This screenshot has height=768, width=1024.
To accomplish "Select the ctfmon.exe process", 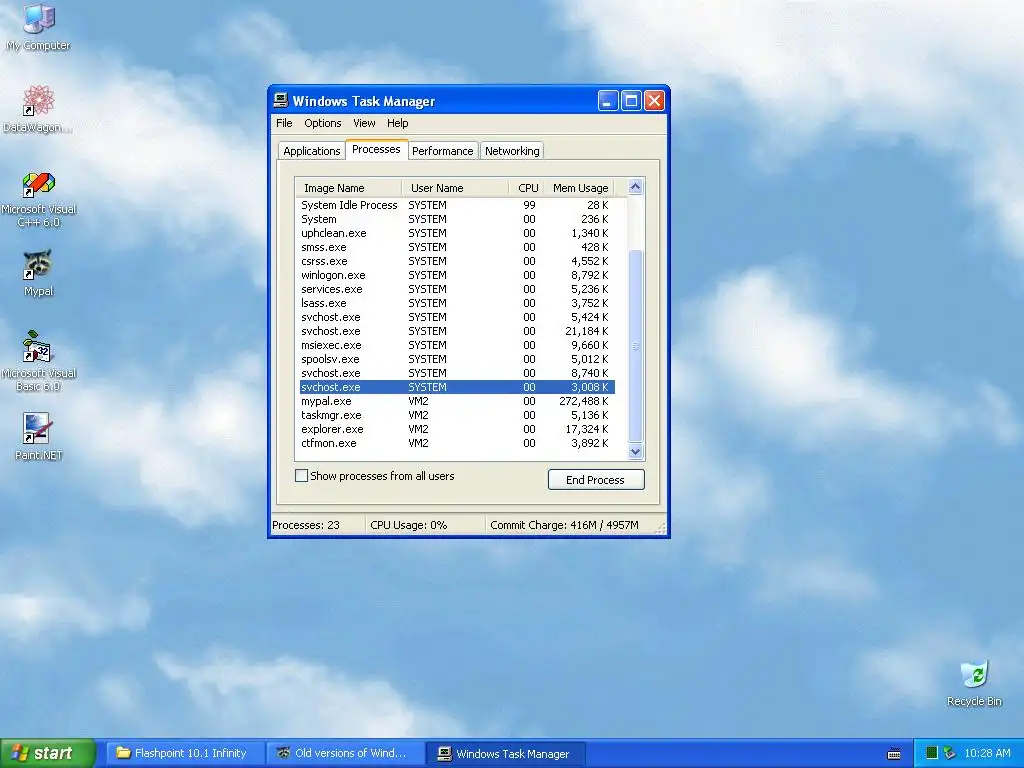I will pos(456,443).
